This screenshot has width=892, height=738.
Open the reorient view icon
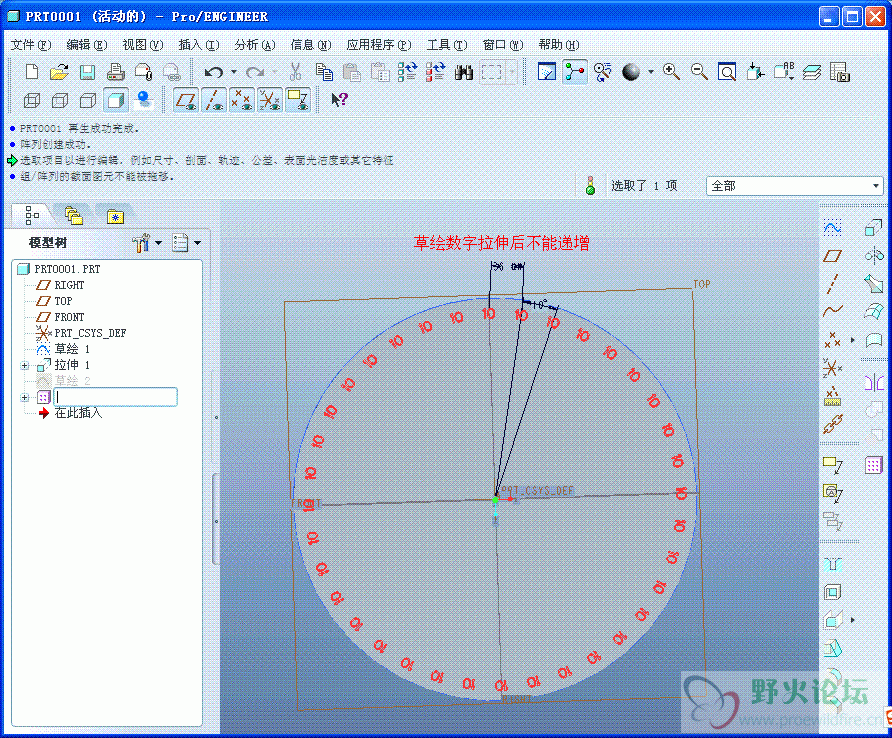click(755, 72)
